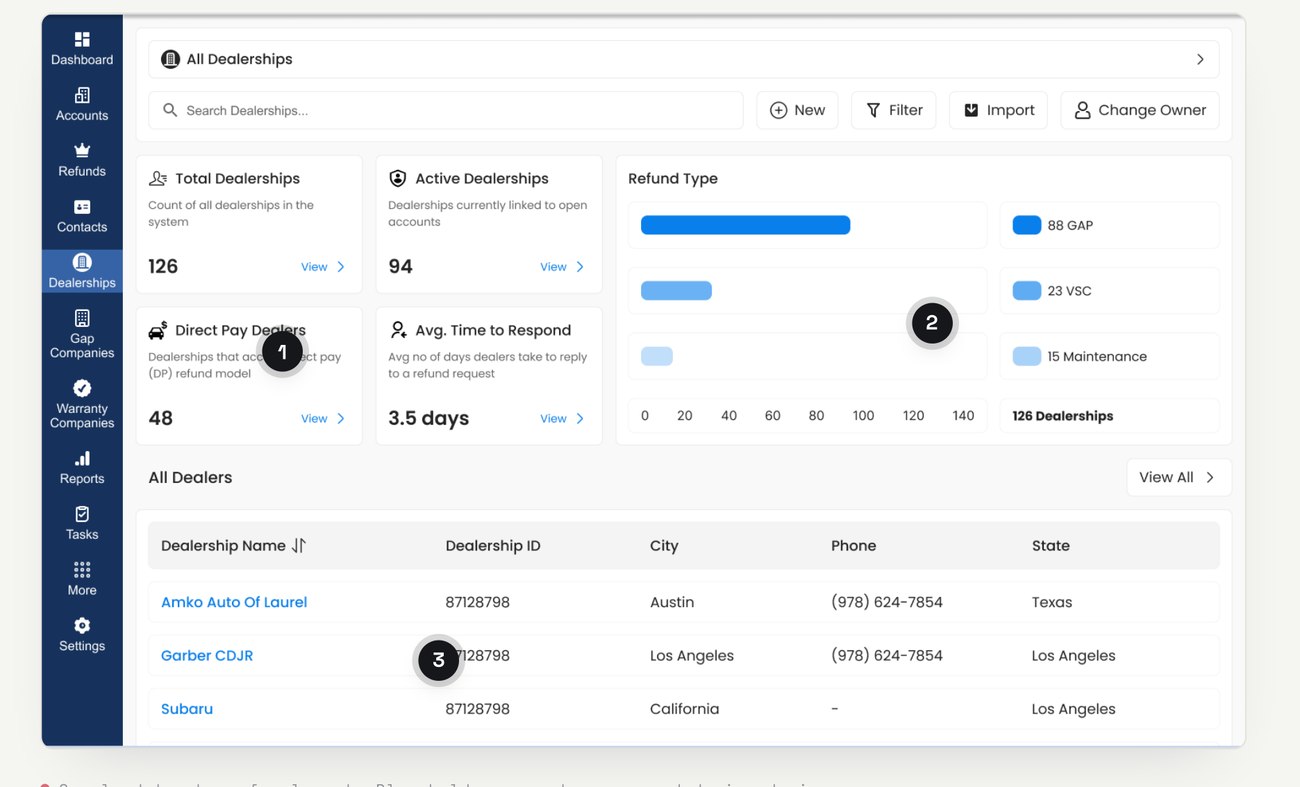This screenshot has width=1300, height=787.
Task: Open Warranty Companies in the sidebar
Action: tap(82, 403)
